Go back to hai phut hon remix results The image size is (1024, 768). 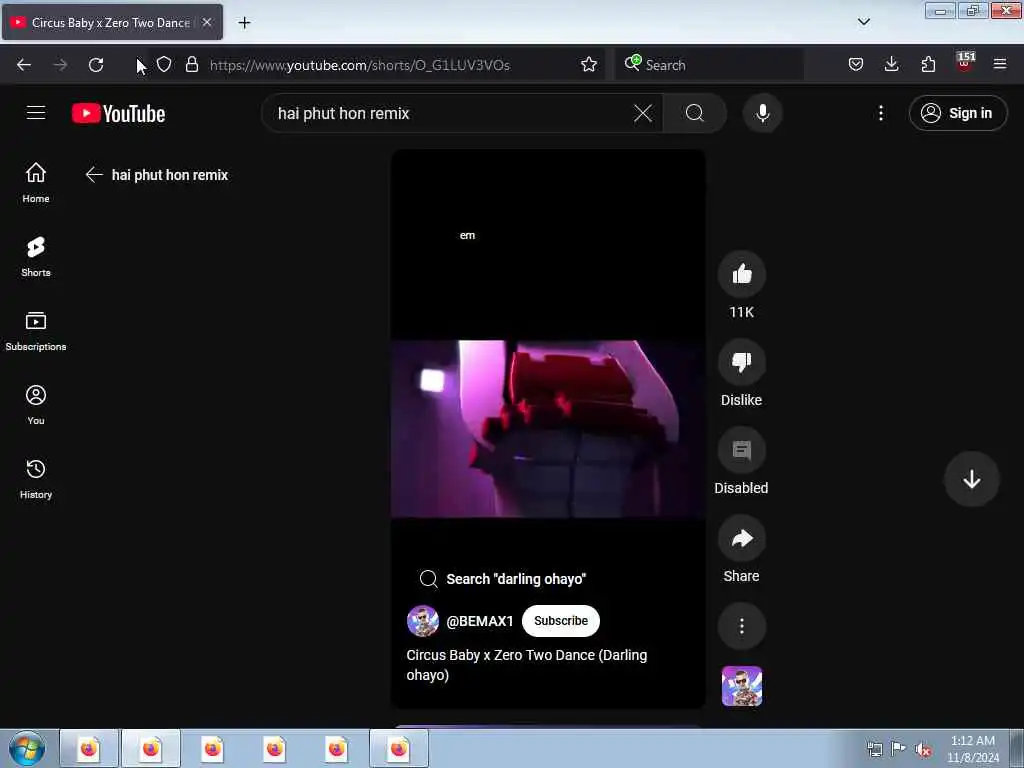[94, 174]
